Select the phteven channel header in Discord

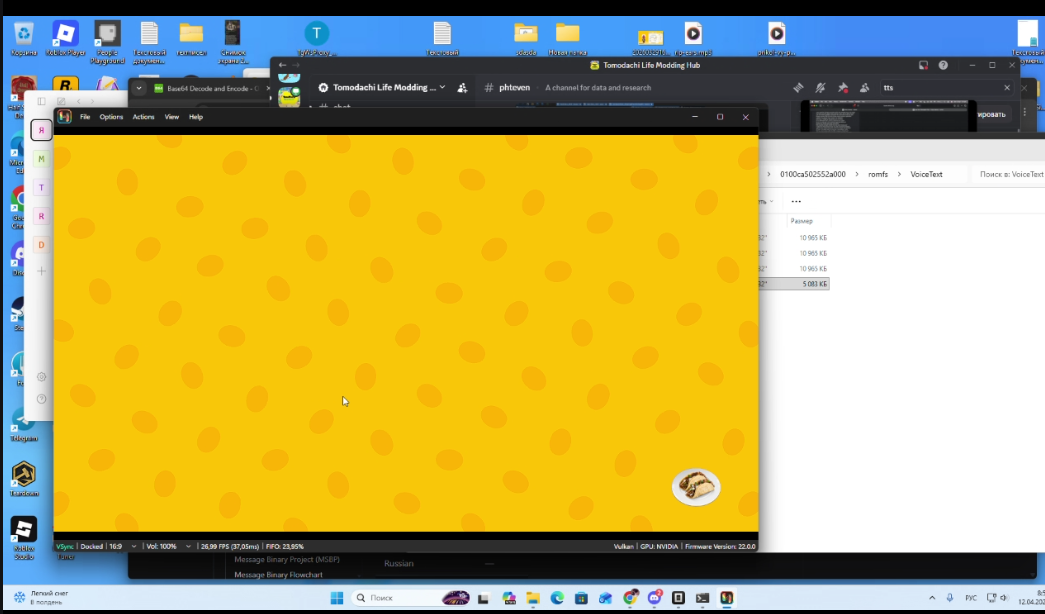coord(514,87)
